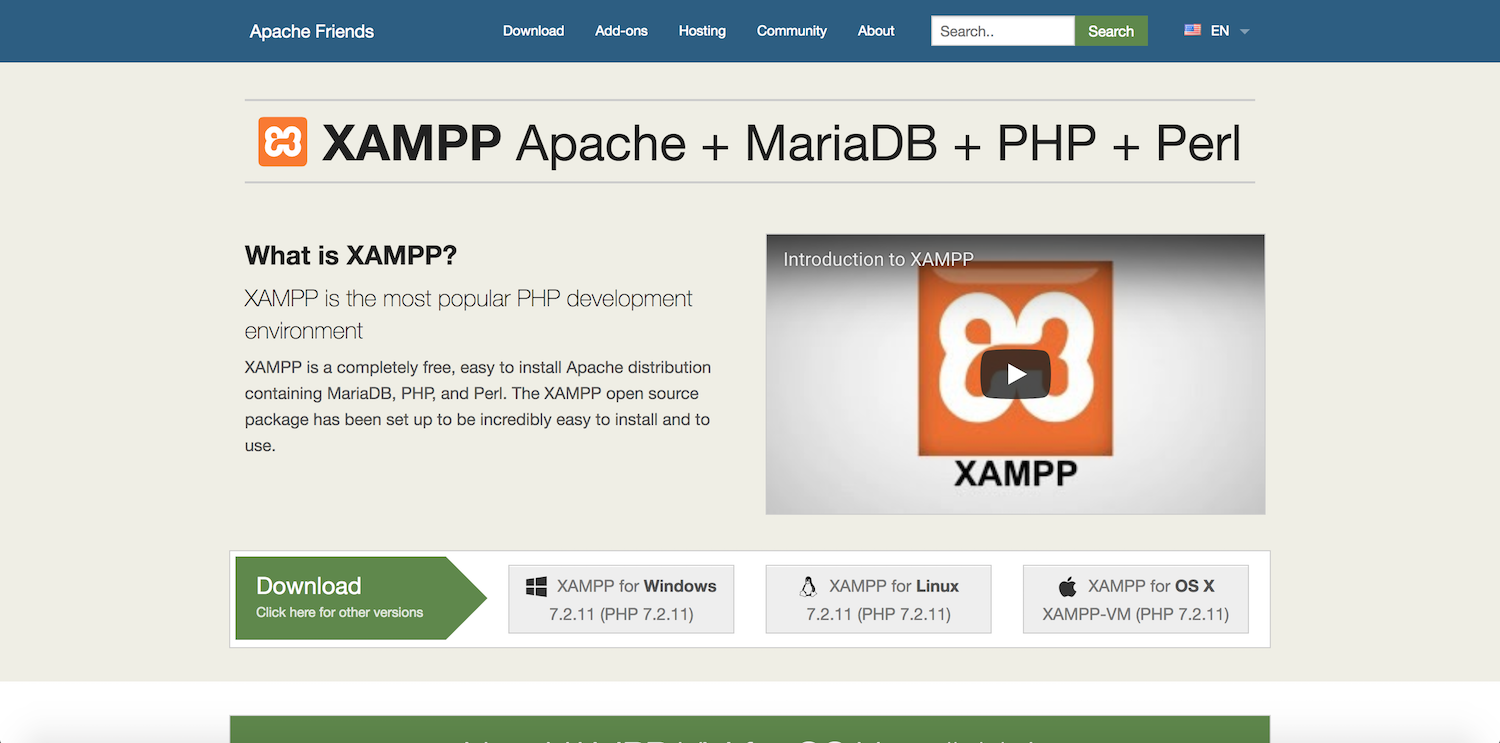Click the XAMPP Apache + MariaDB page title
The image size is (1500, 743).
pyautogui.click(x=781, y=143)
